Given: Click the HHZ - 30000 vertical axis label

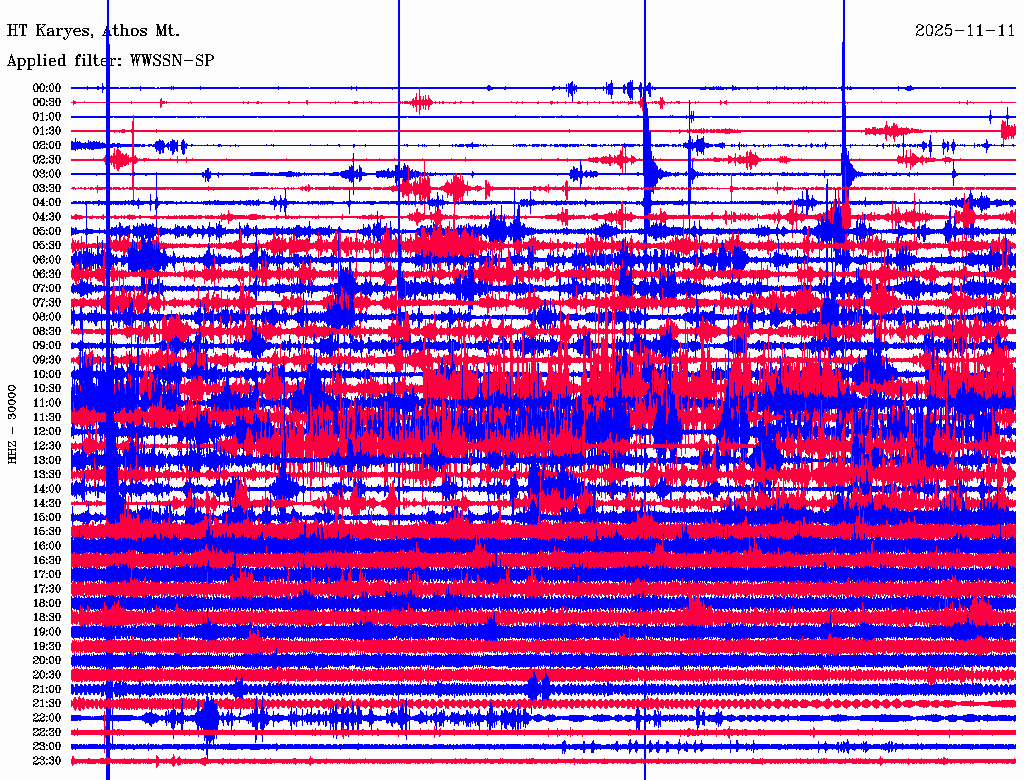Looking at the screenshot, I should (x=13, y=424).
